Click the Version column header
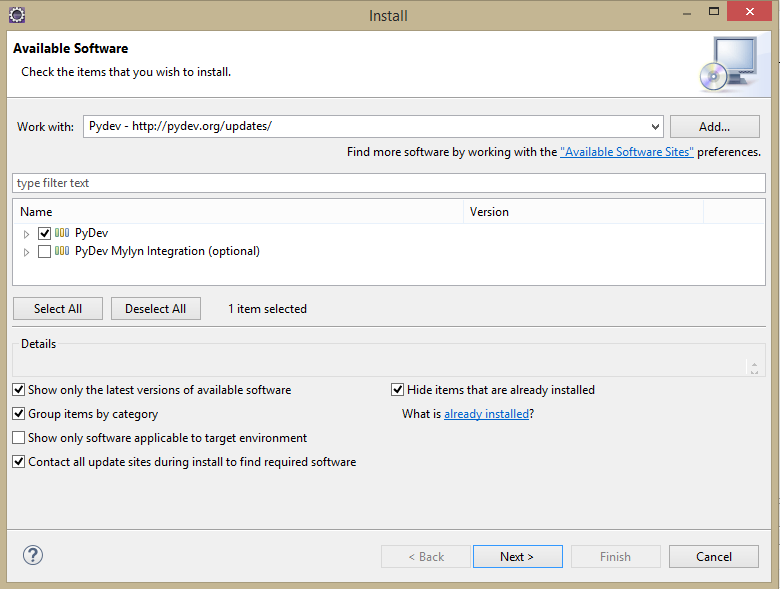The image size is (780, 589). [584, 212]
